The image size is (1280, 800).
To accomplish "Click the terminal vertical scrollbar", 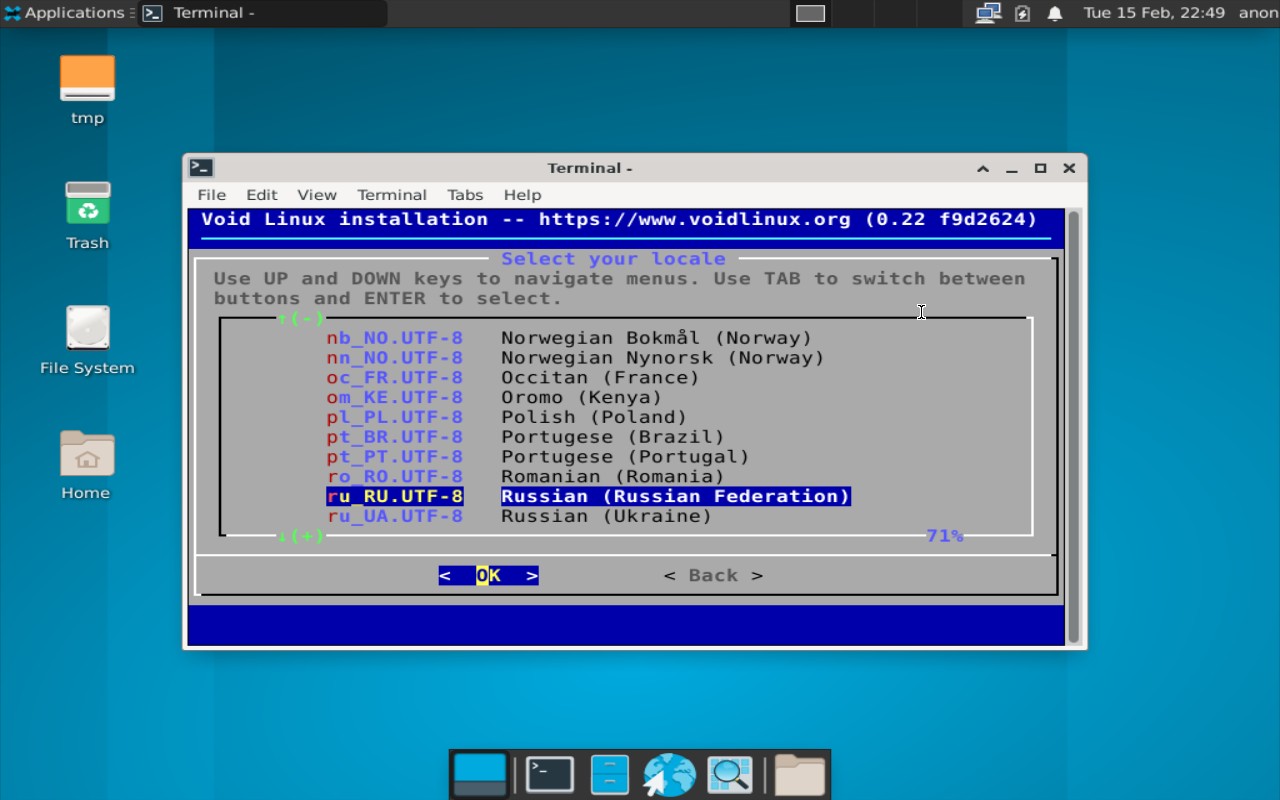I will point(1074,427).
